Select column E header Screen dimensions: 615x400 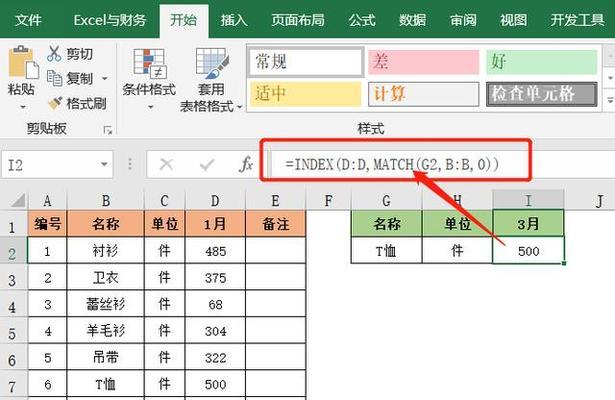[275, 201]
